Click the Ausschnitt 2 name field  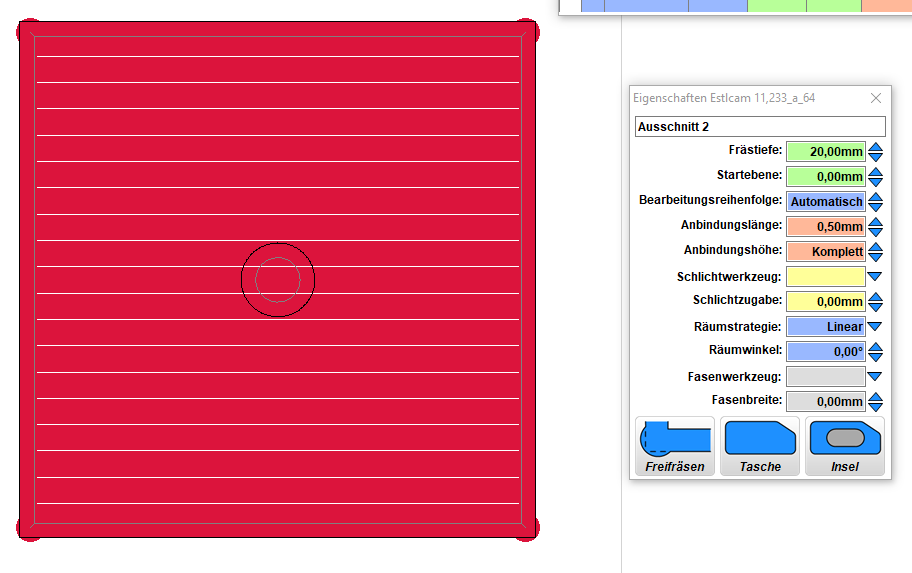point(760,127)
